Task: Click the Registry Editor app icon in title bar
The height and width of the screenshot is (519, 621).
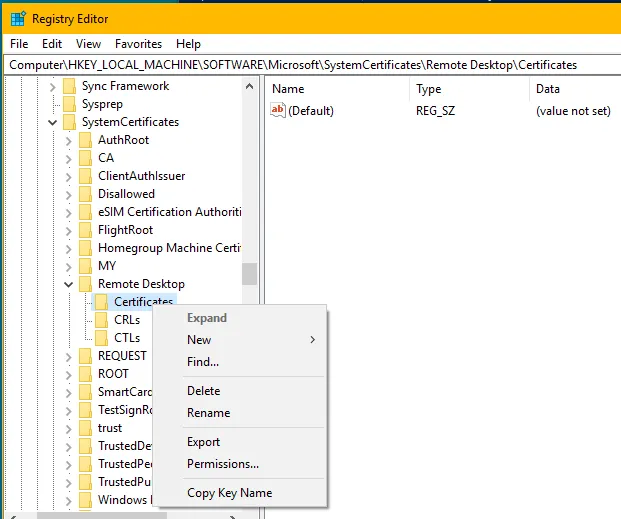Action: pyautogui.click(x=18, y=19)
